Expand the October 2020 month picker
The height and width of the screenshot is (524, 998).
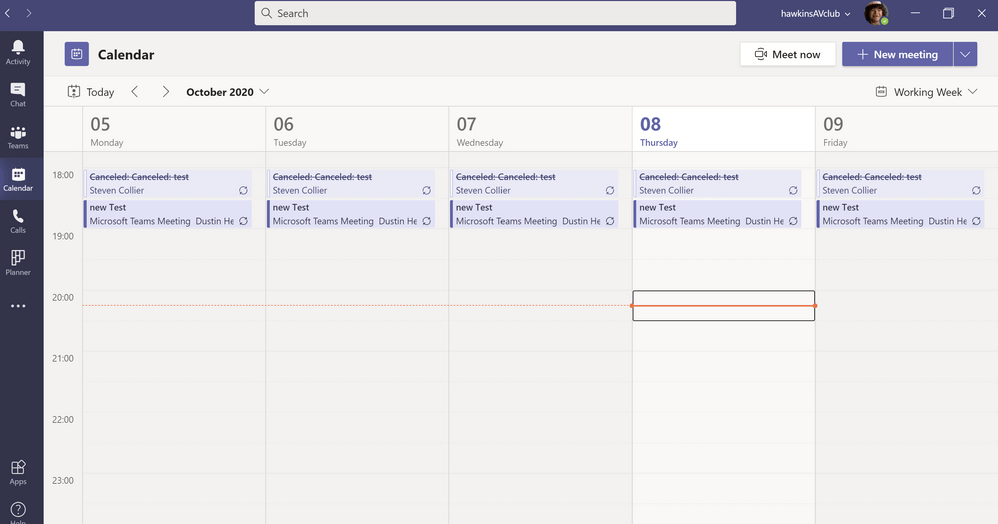227,92
